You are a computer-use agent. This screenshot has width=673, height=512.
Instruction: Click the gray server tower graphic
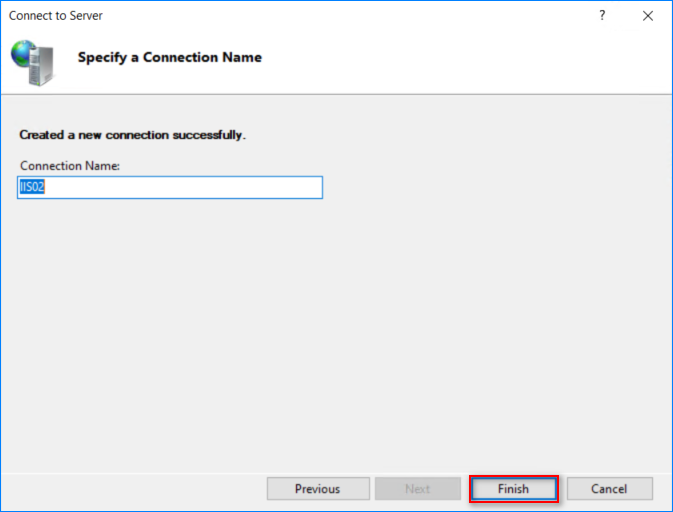tap(42, 66)
